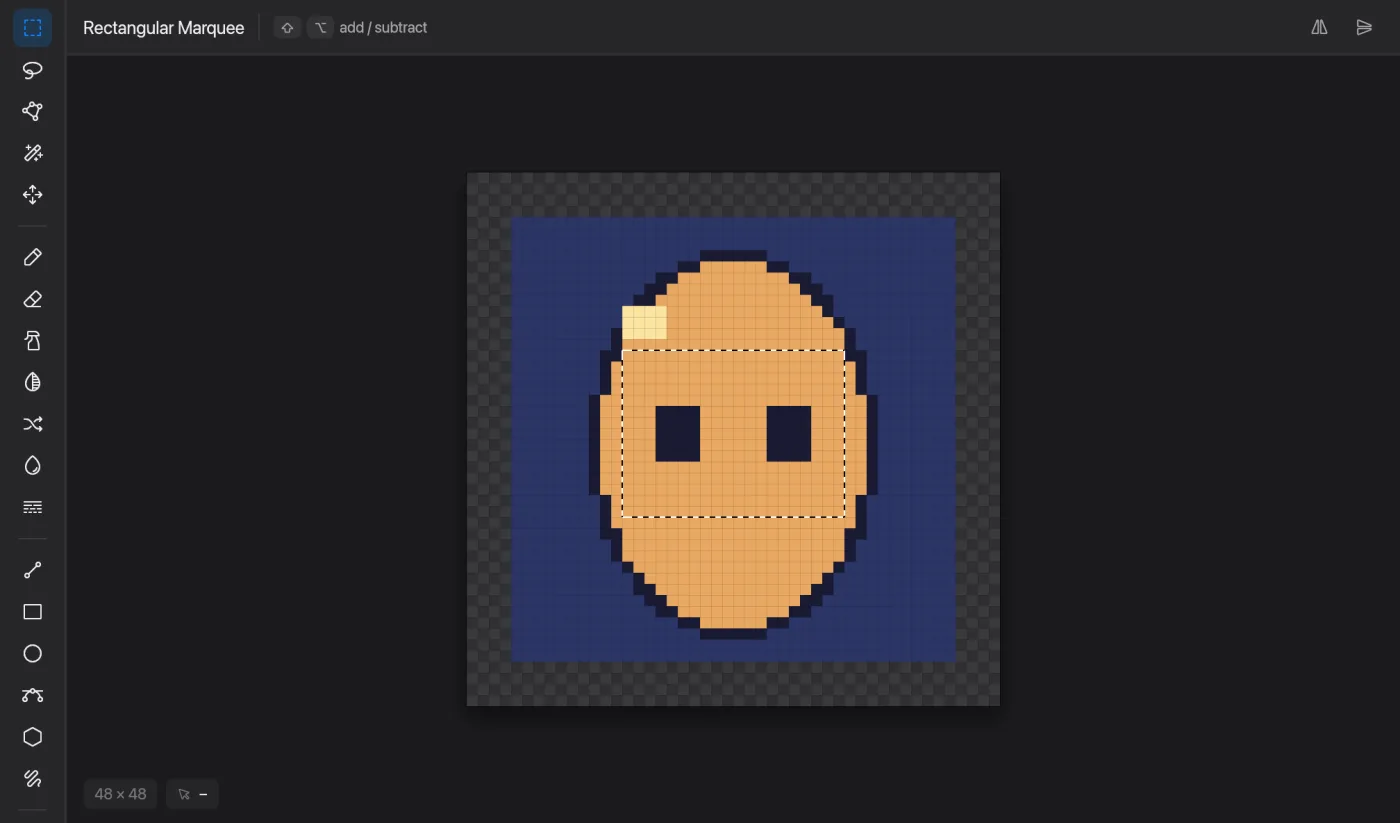Select the Lasso selection tool

33,70
